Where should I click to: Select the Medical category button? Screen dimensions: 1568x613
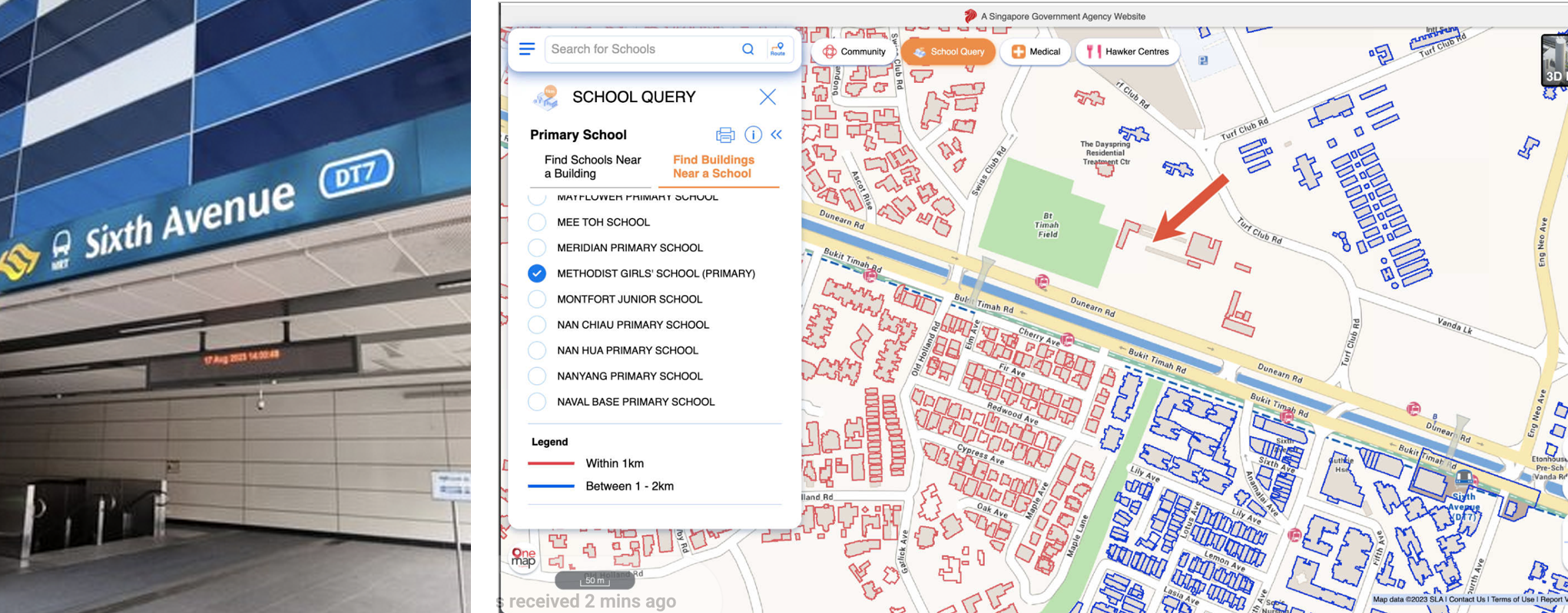tap(1036, 51)
